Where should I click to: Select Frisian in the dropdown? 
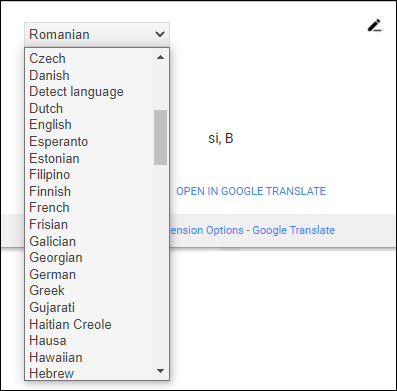tap(88, 224)
